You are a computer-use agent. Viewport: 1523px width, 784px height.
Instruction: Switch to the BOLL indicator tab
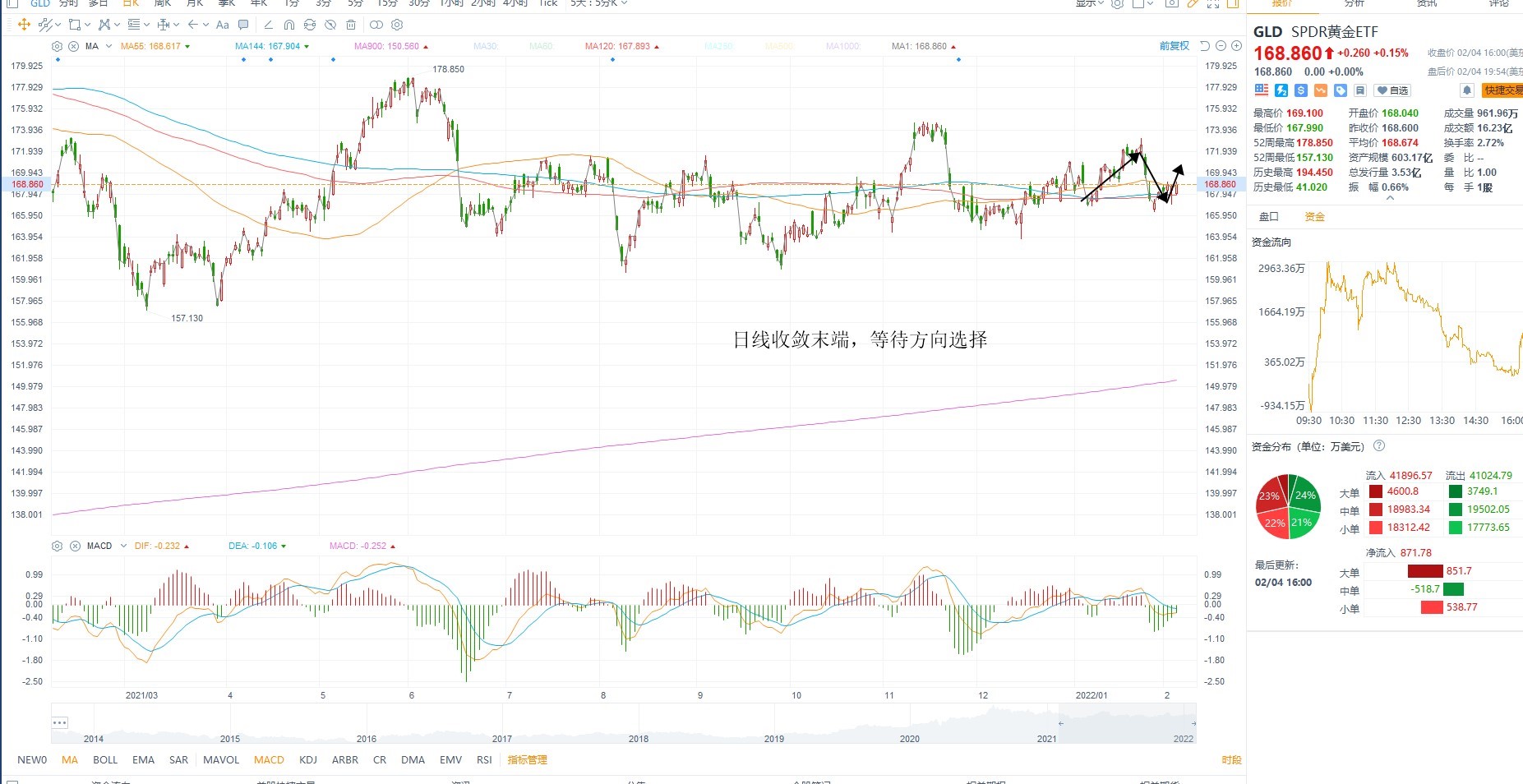[x=105, y=760]
